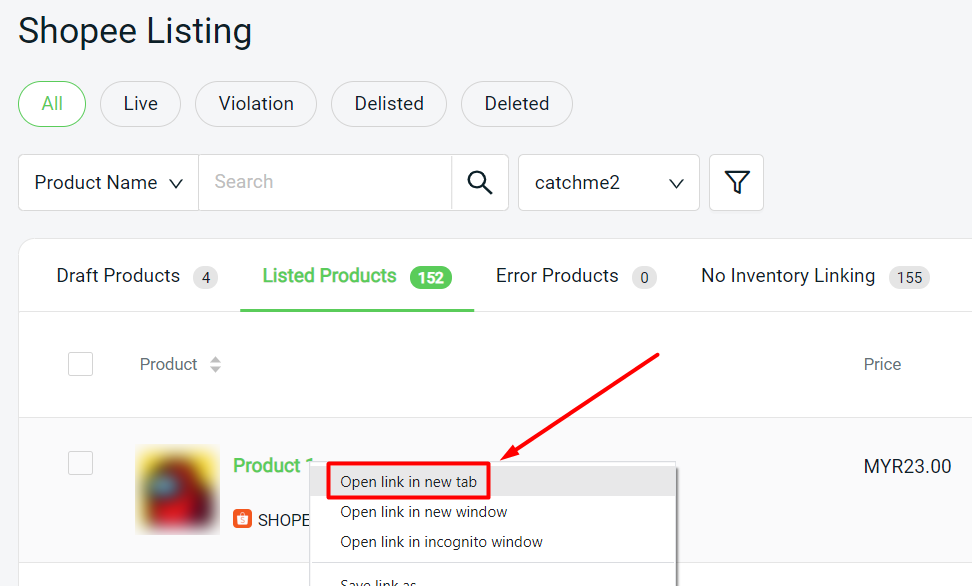Check the first product row checkbox
This screenshot has width=972, height=586.
[x=80, y=463]
